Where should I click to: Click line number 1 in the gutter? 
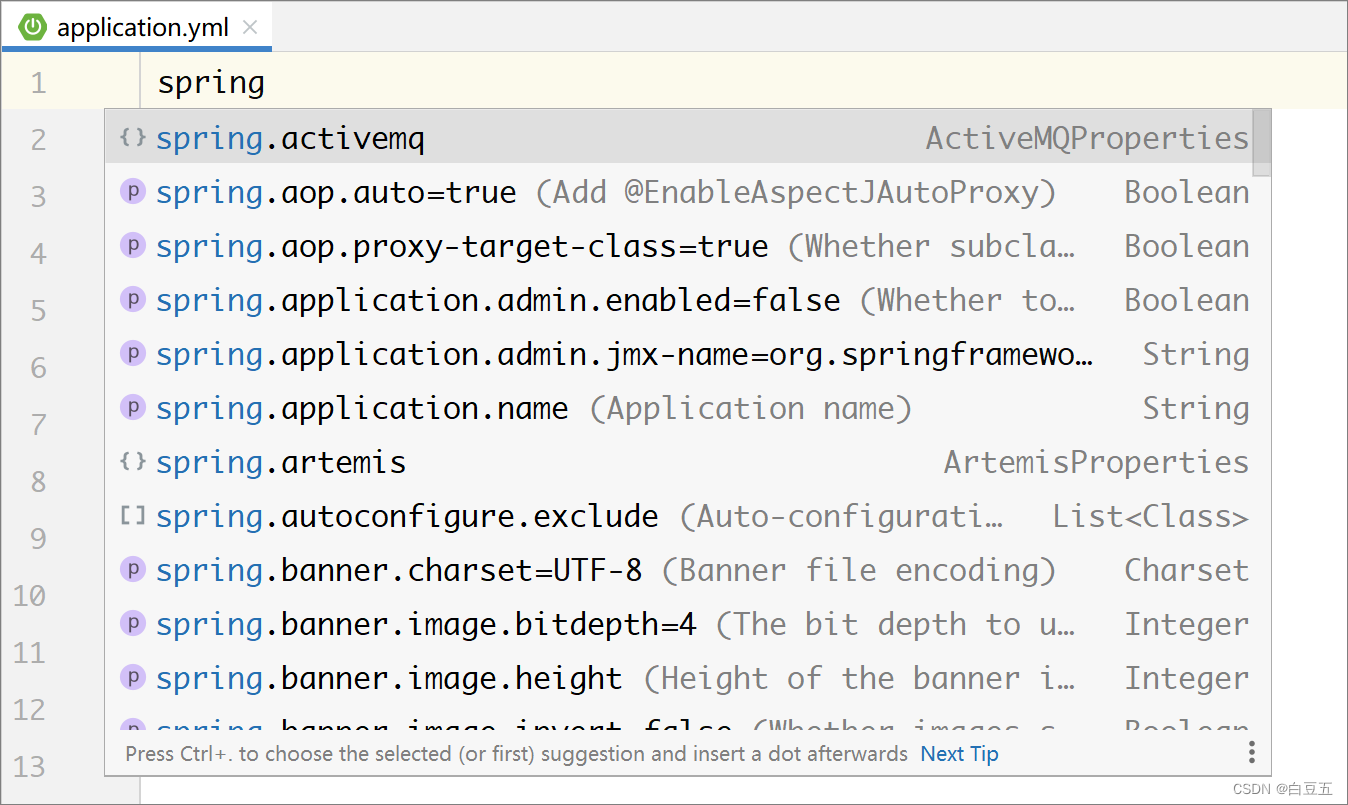[x=38, y=82]
